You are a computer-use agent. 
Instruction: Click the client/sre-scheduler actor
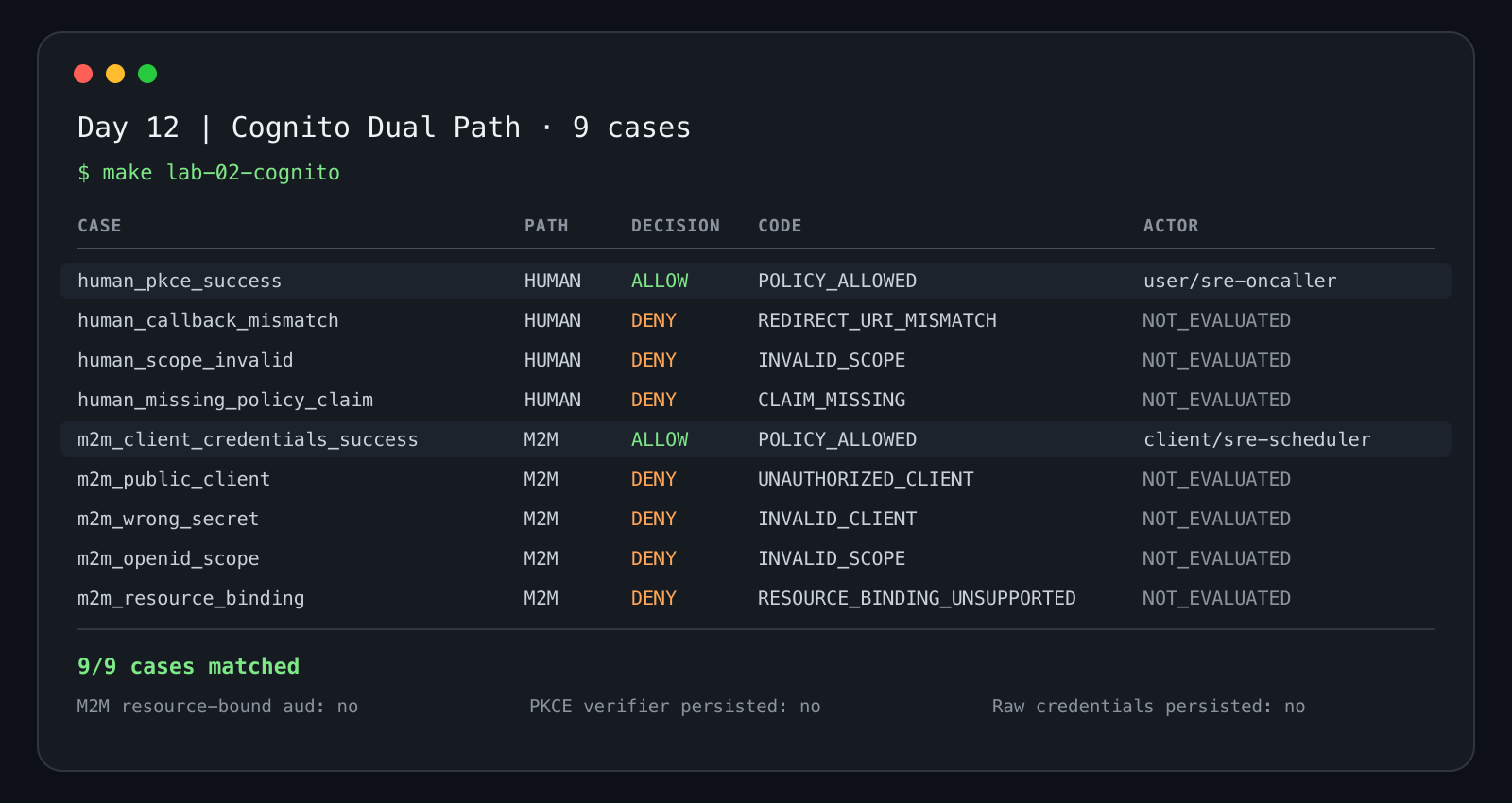tap(1257, 439)
